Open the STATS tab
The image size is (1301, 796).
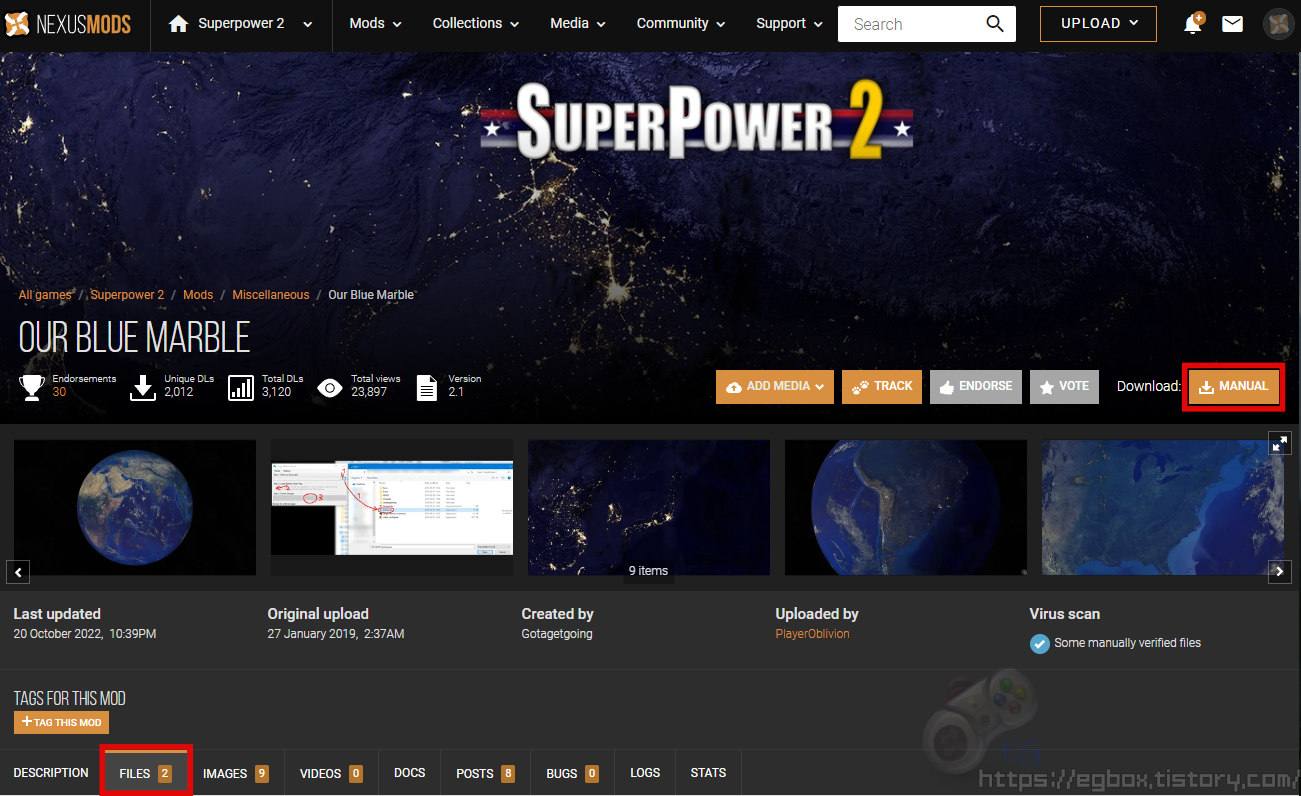pos(709,773)
